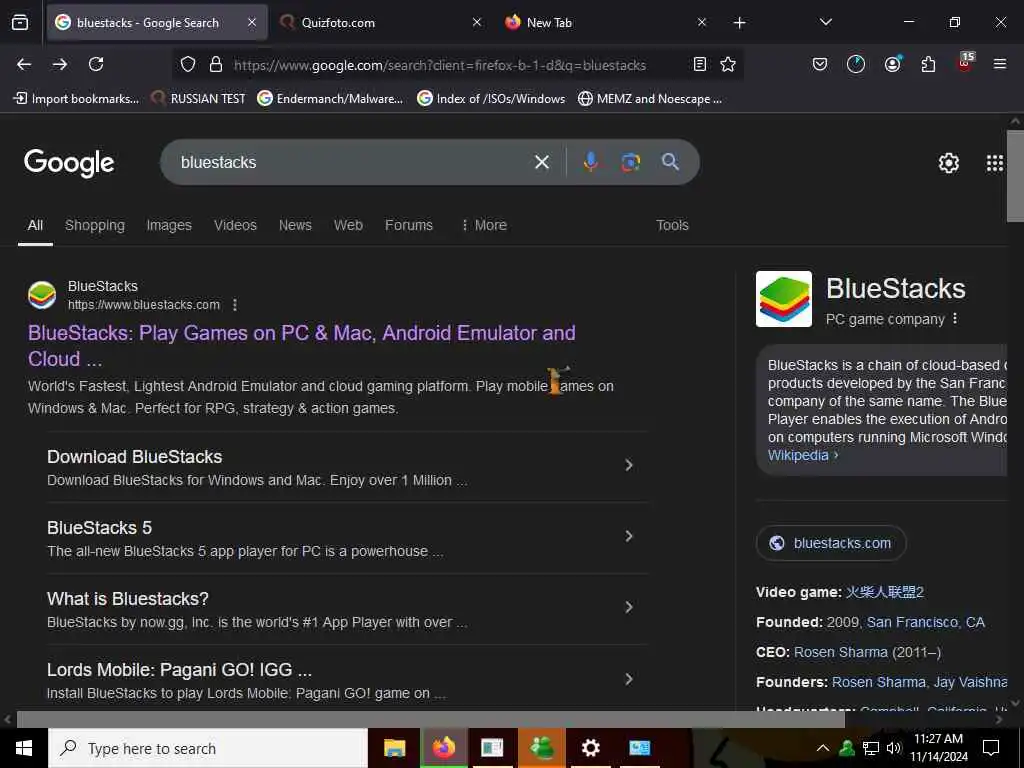The height and width of the screenshot is (768, 1024).
Task: Click the horizontal page scrollbar thumb
Action: [x=430, y=719]
